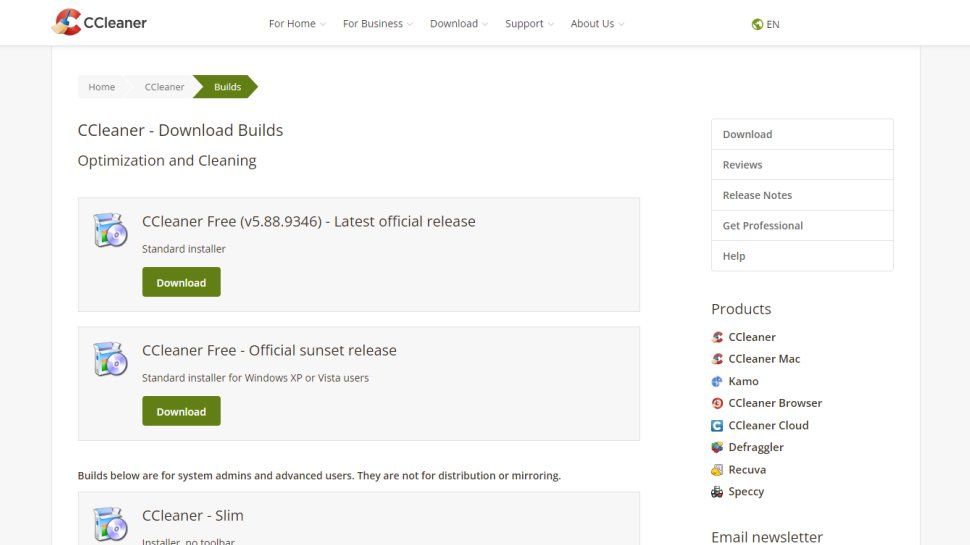
Task: Click the 'CCleaner - Slim' title
Action: 192,515
